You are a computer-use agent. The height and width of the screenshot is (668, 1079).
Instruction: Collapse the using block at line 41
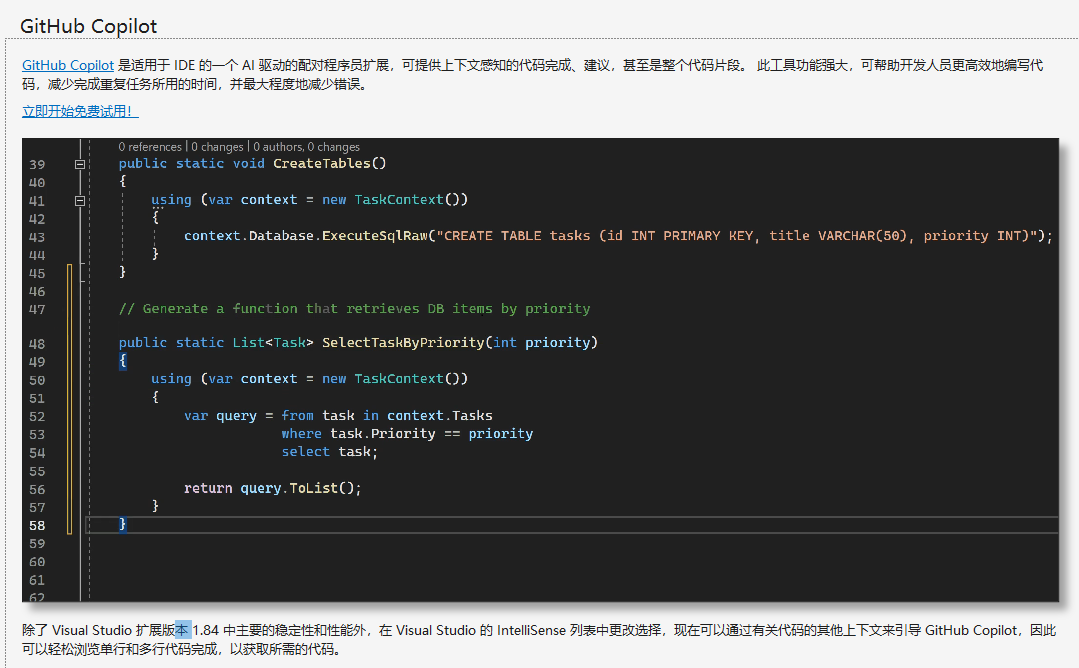(80, 201)
